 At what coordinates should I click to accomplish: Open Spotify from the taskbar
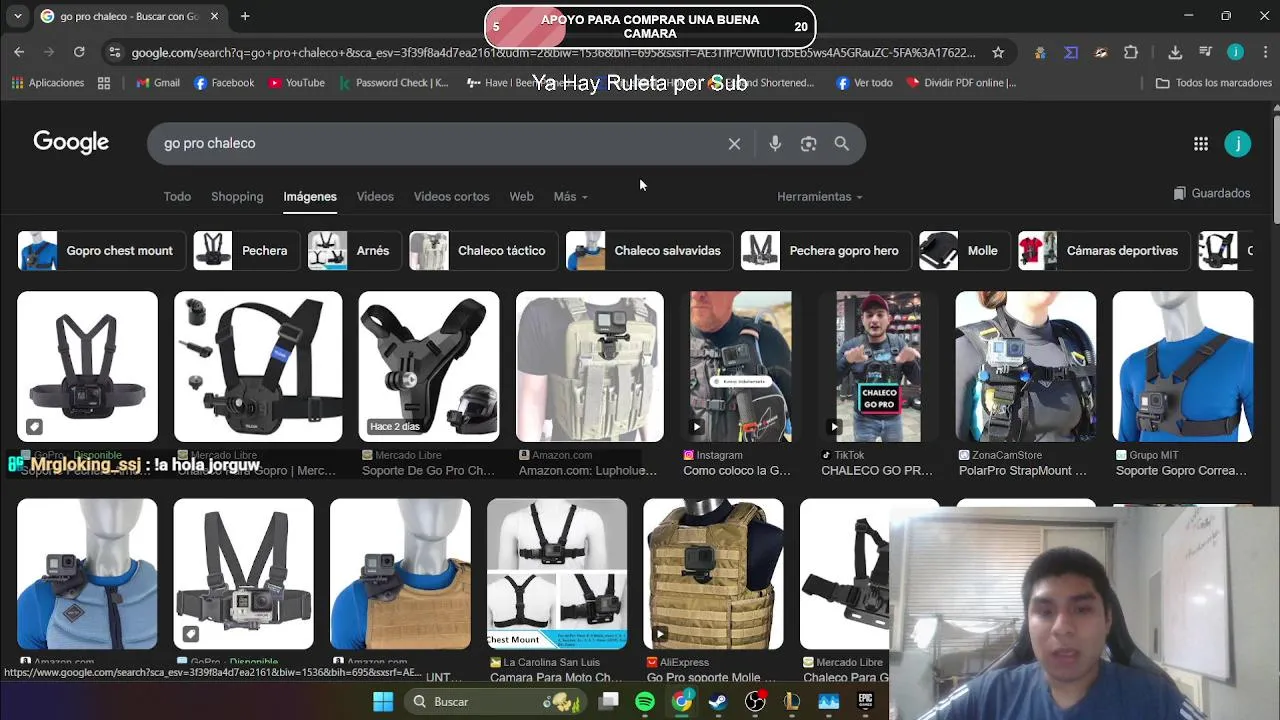coord(645,702)
